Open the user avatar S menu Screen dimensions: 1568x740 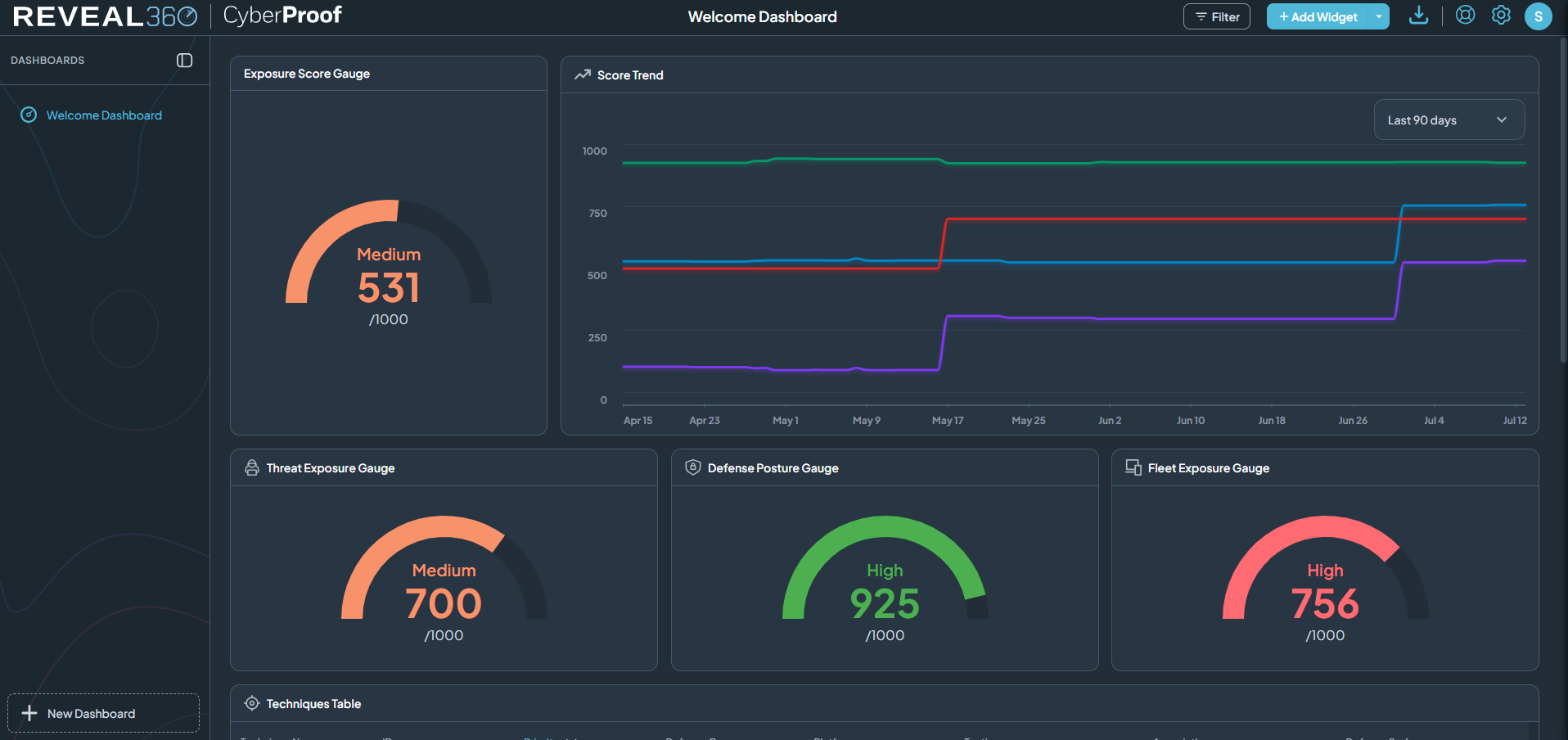pyautogui.click(x=1538, y=16)
